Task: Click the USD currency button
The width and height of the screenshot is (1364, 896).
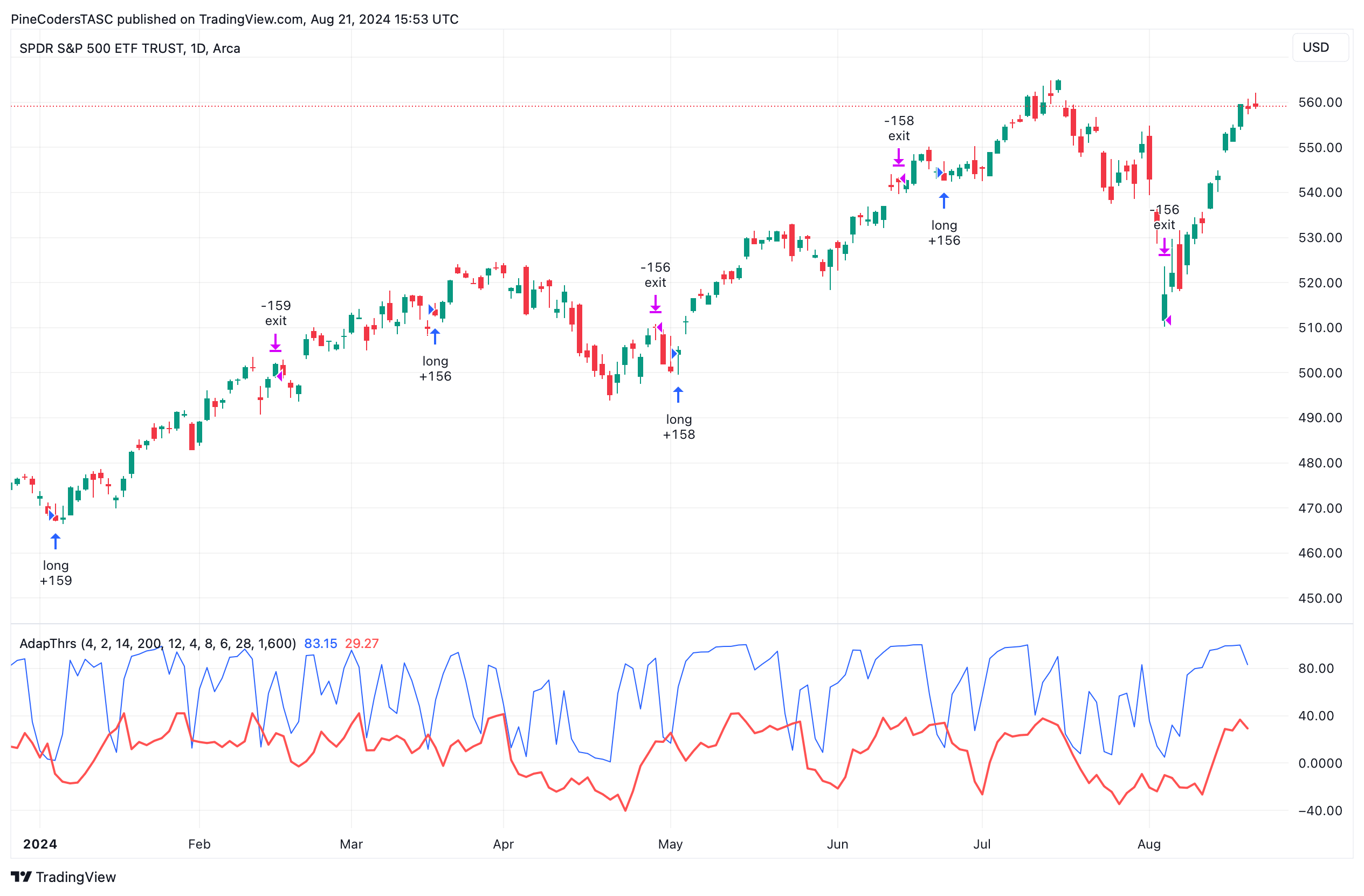Action: [1320, 47]
